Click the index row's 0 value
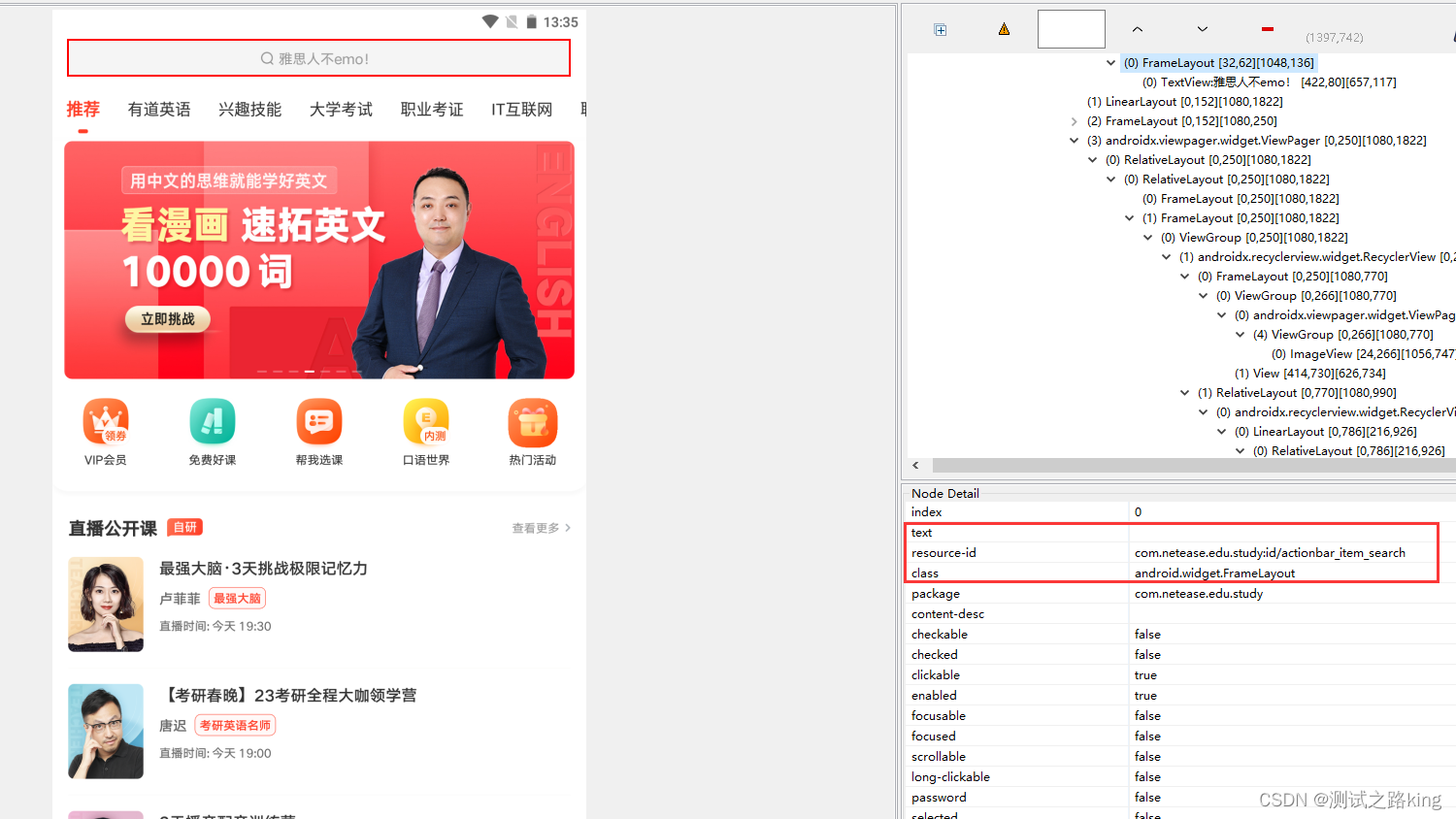This screenshot has width=1456, height=819. pyautogui.click(x=1138, y=512)
